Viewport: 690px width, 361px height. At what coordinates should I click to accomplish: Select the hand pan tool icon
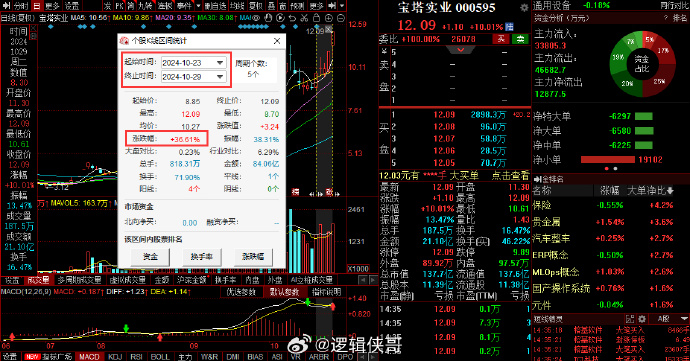click(268, 18)
